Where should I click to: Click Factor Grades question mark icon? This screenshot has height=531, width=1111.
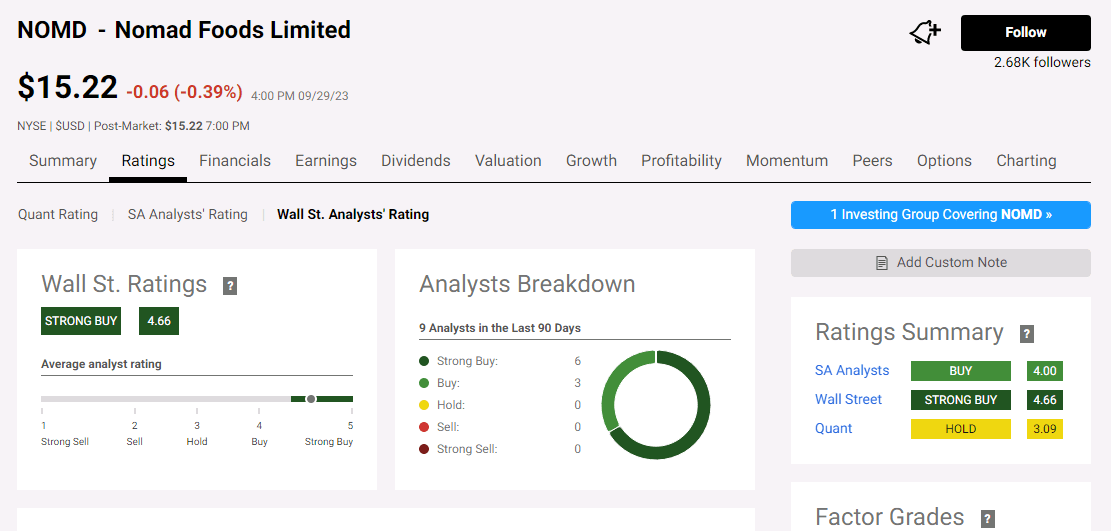coord(987,518)
